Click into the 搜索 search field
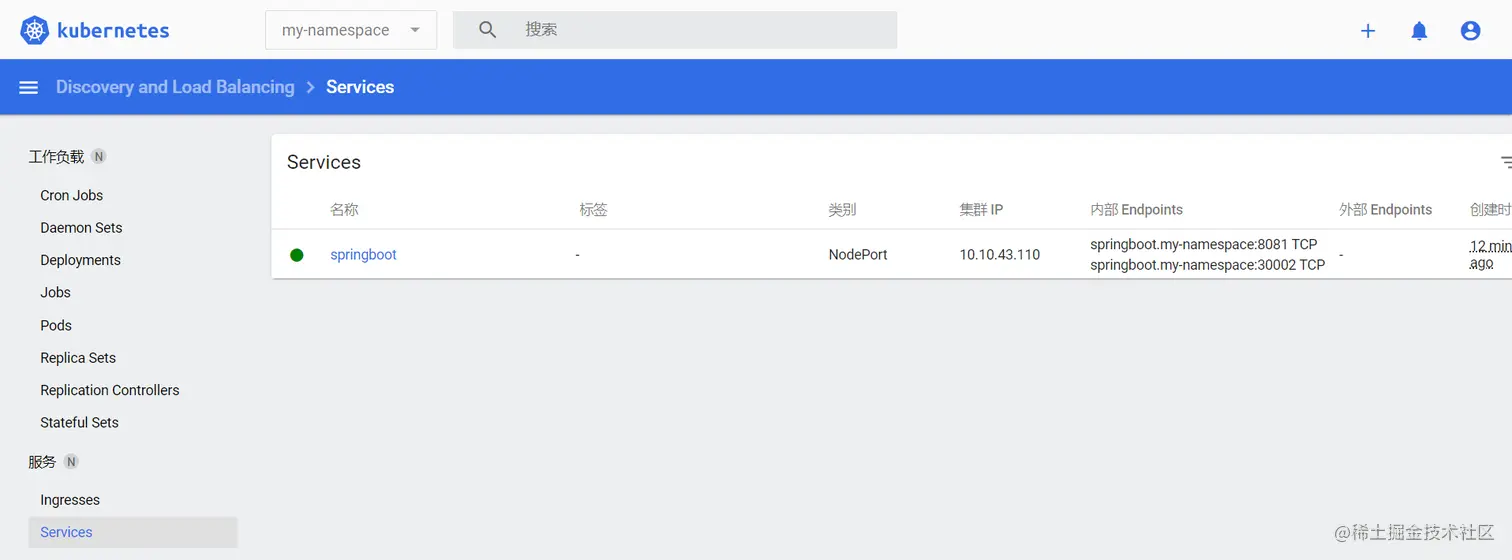 pos(675,30)
